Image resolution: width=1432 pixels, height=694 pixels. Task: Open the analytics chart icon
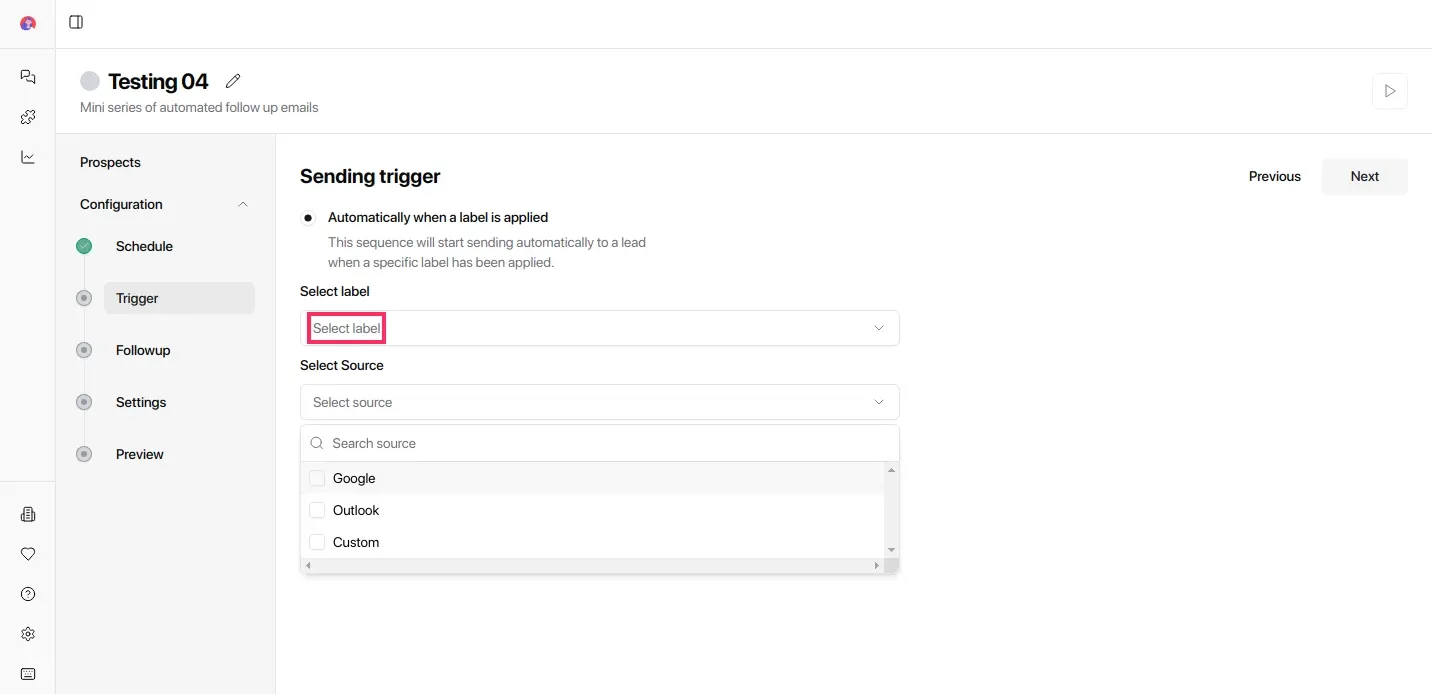coord(28,157)
